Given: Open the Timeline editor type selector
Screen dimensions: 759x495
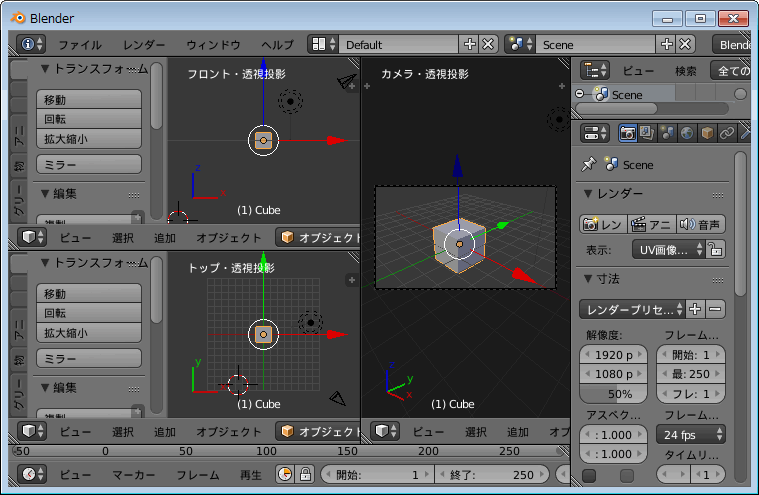Looking at the screenshot, I should click(32, 474).
